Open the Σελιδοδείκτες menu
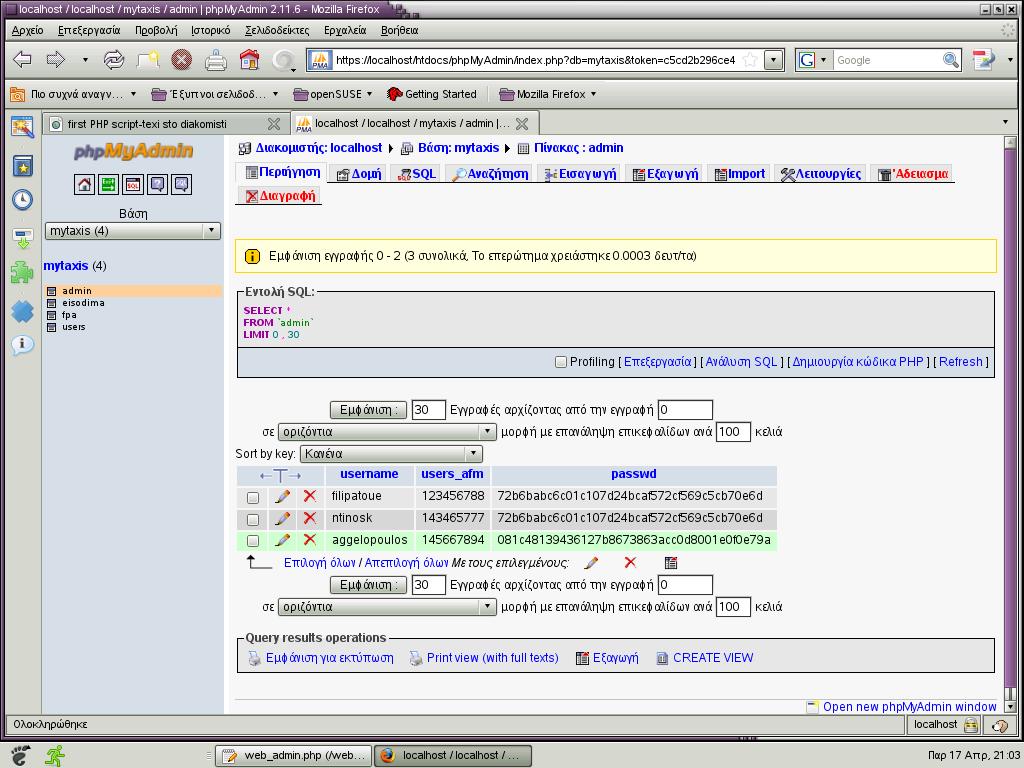Viewport: 1024px width, 768px height. (x=277, y=30)
